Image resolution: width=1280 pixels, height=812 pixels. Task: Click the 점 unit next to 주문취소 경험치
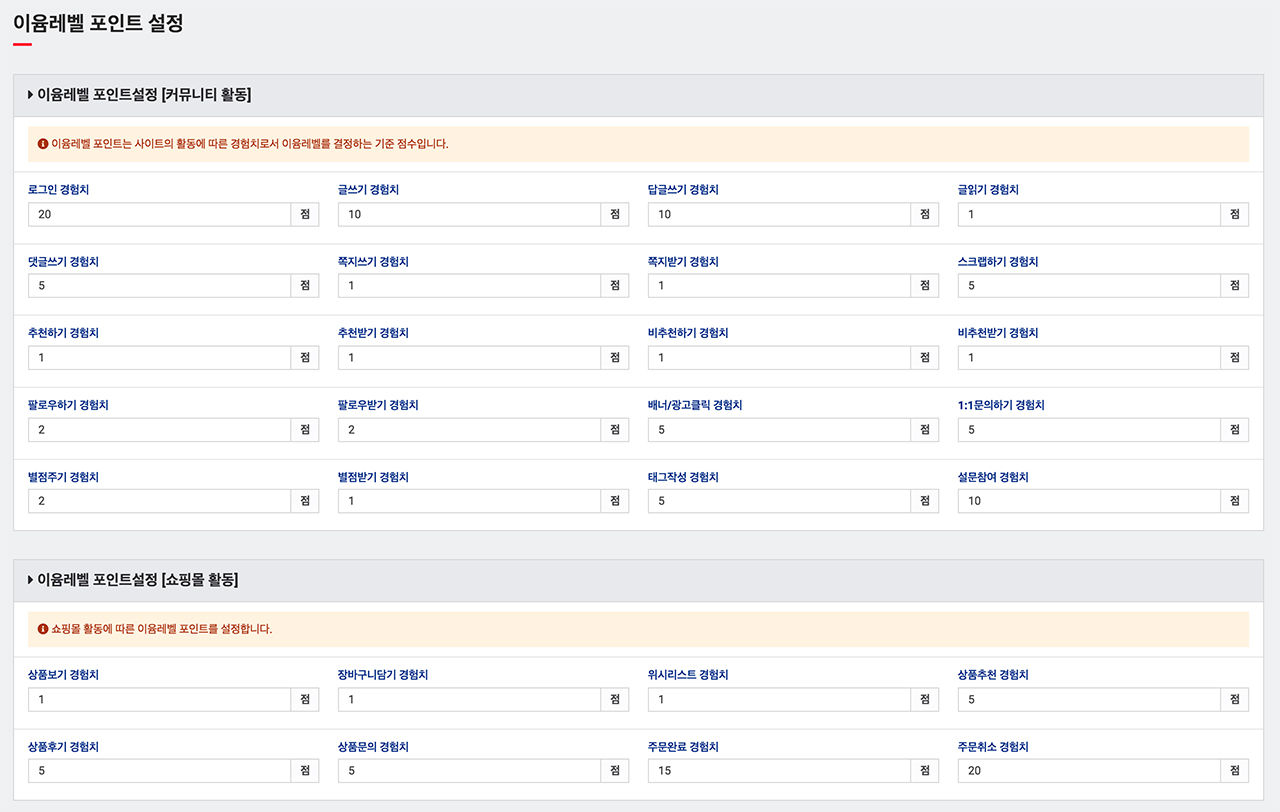(x=1235, y=771)
